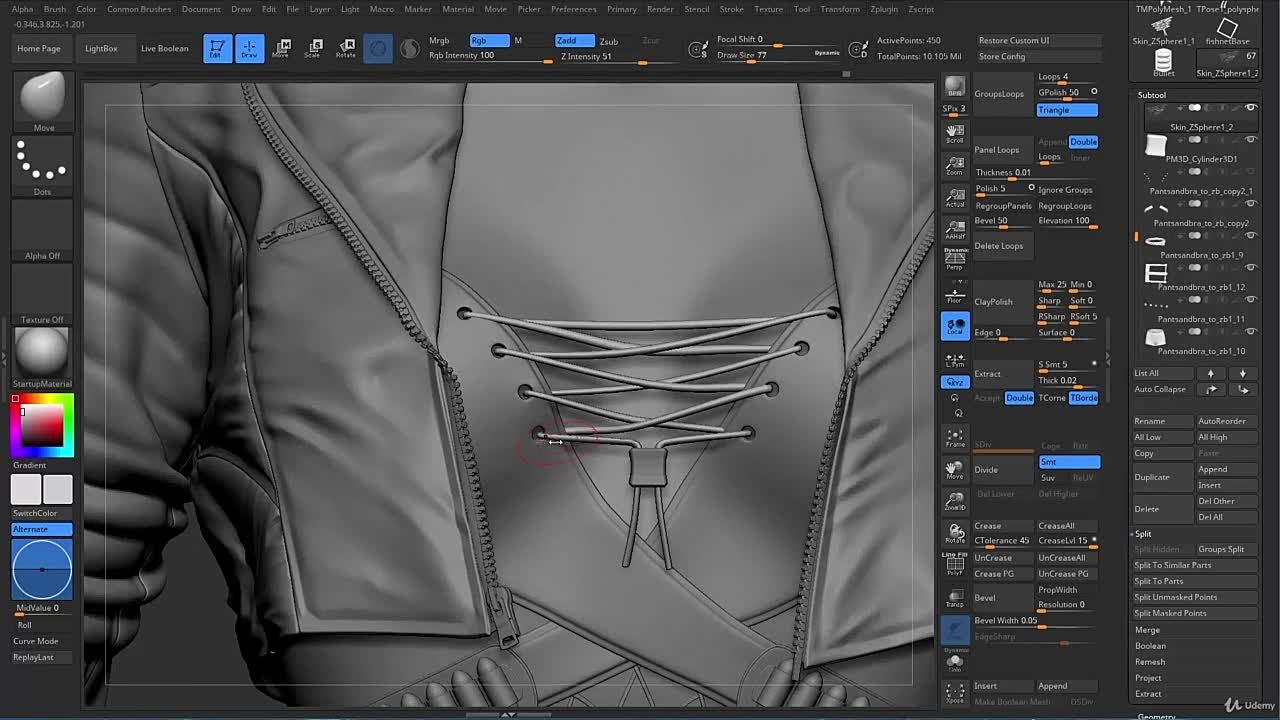Click the BPR render icon
The image size is (1280, 720).
(x=955, y=88)
